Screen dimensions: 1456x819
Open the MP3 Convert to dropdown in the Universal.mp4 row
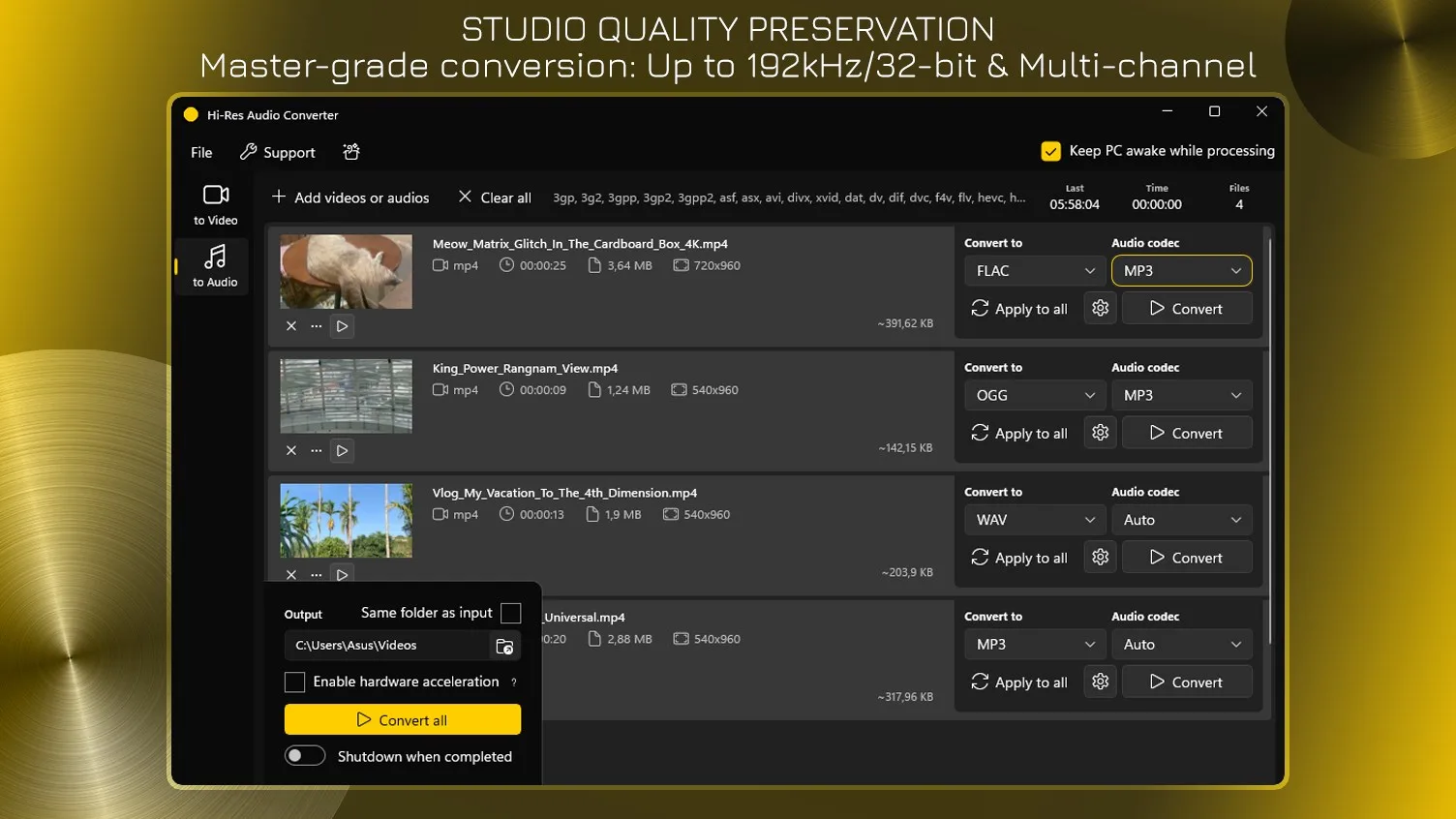tap(1034, 644)
